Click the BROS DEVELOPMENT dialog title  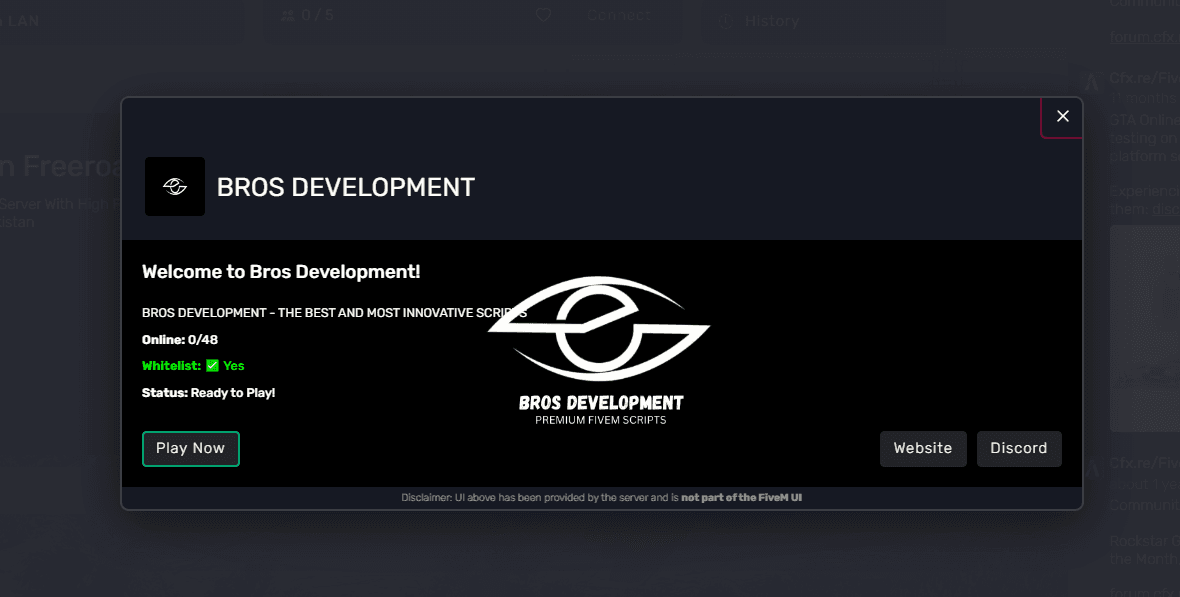345,187
